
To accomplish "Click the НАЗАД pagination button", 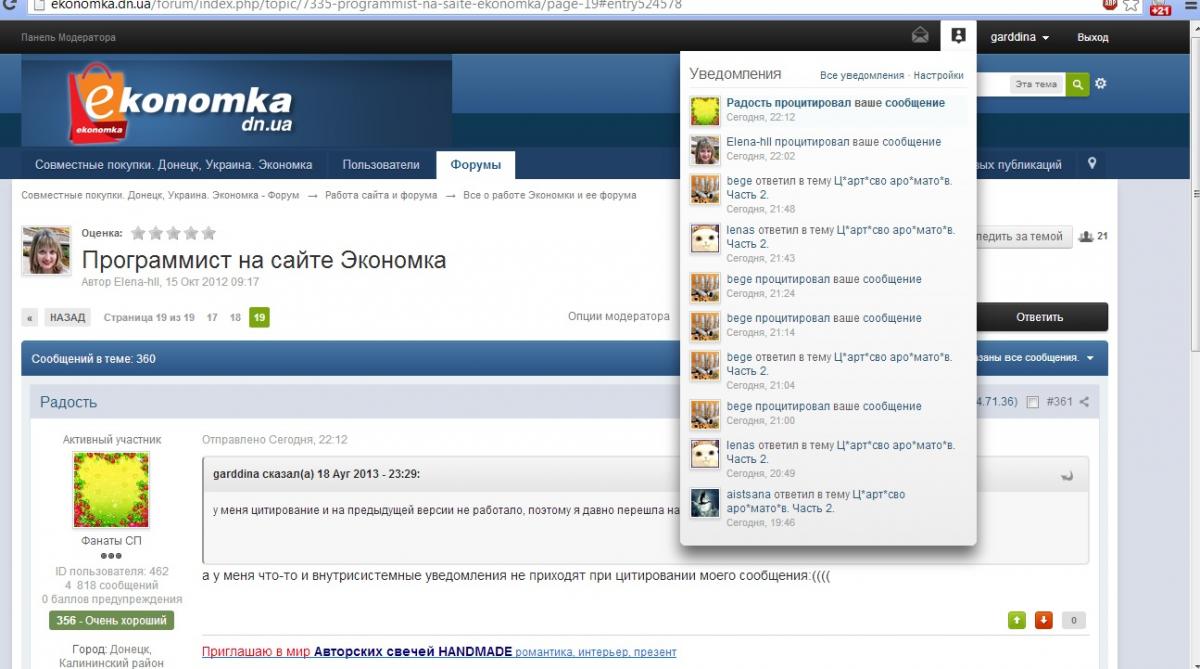I will [x=68, y=318].
